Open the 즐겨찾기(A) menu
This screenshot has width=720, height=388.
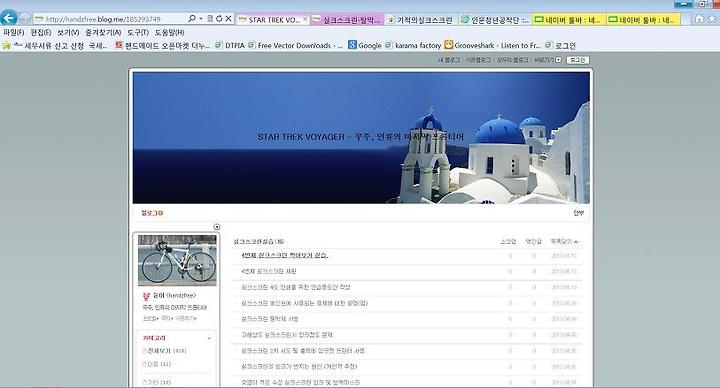pos(103,33)
